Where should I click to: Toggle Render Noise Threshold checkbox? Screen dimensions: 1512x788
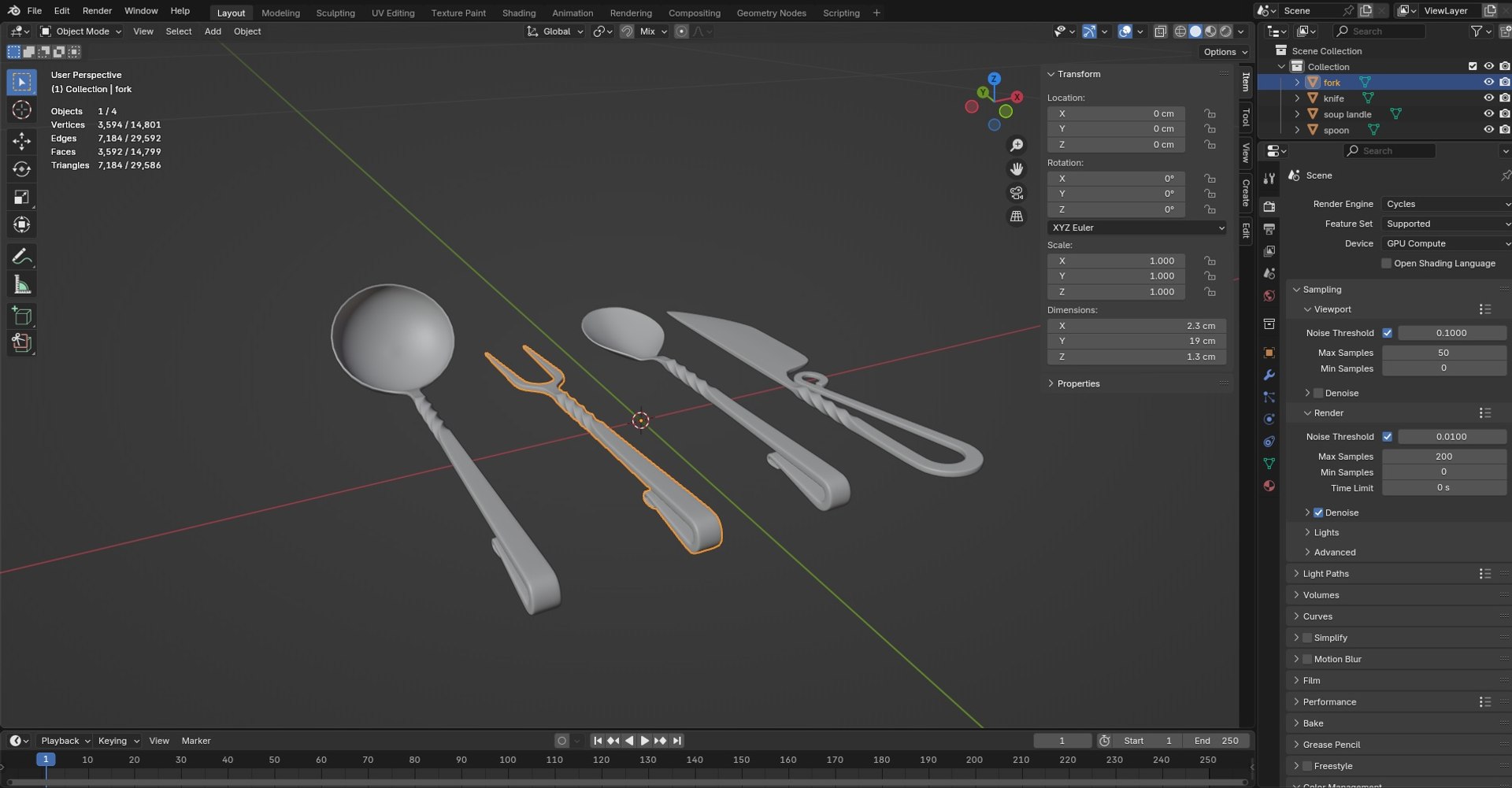[x=1387, y=437]
